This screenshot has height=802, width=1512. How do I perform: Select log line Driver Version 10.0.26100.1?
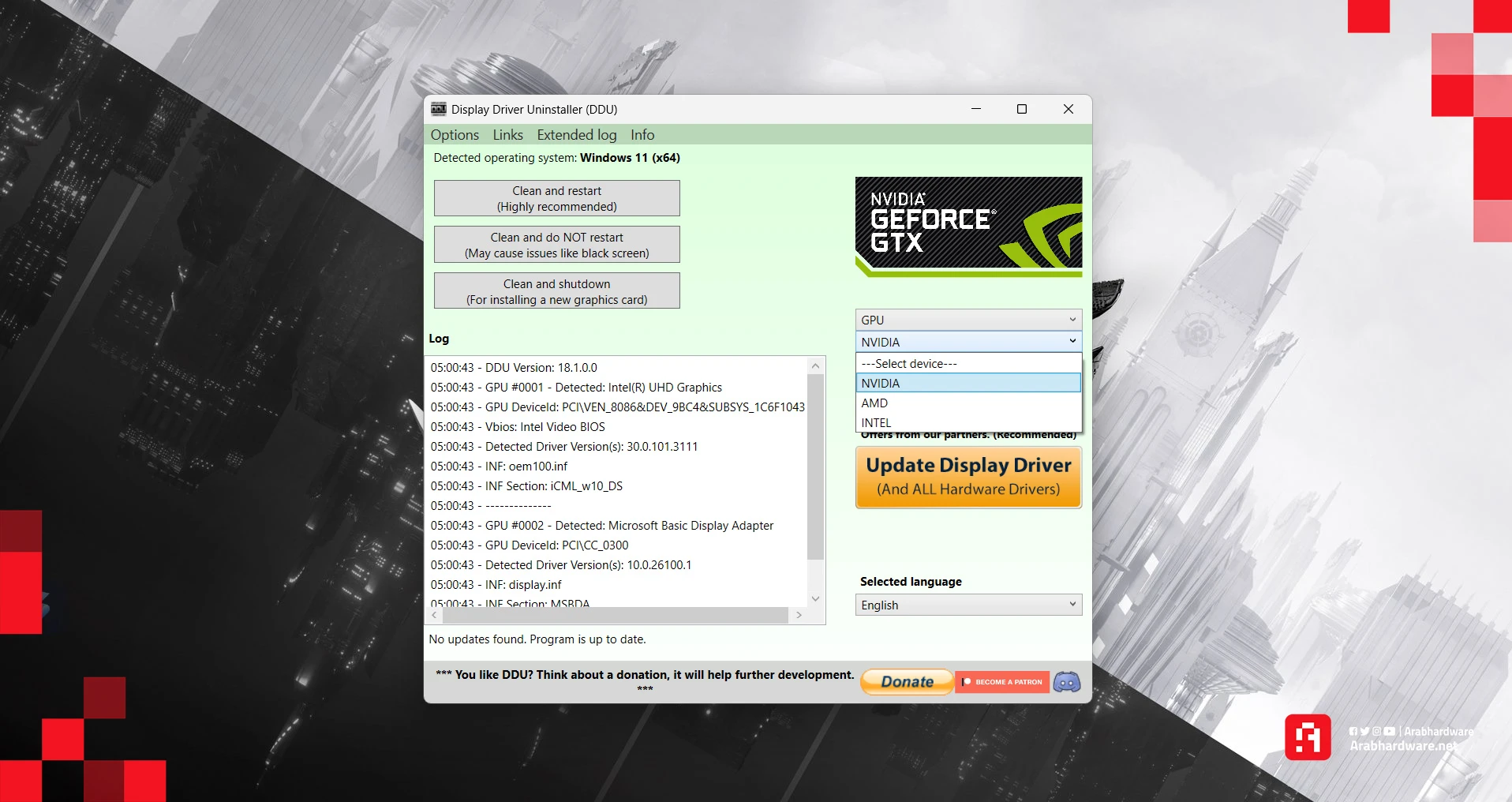click(x=561, y=564)
